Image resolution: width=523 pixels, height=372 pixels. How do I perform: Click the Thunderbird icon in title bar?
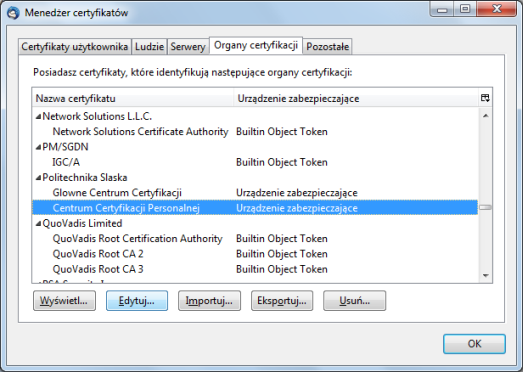click(x=13, y=13)
